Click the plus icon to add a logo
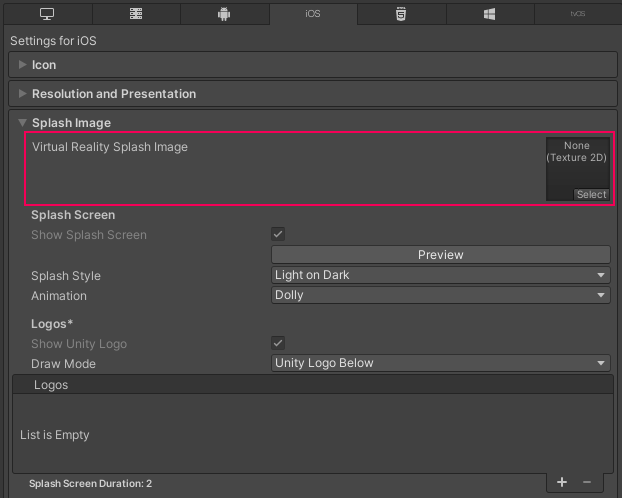Screen dimensions: 622x498 coord(562,482)
